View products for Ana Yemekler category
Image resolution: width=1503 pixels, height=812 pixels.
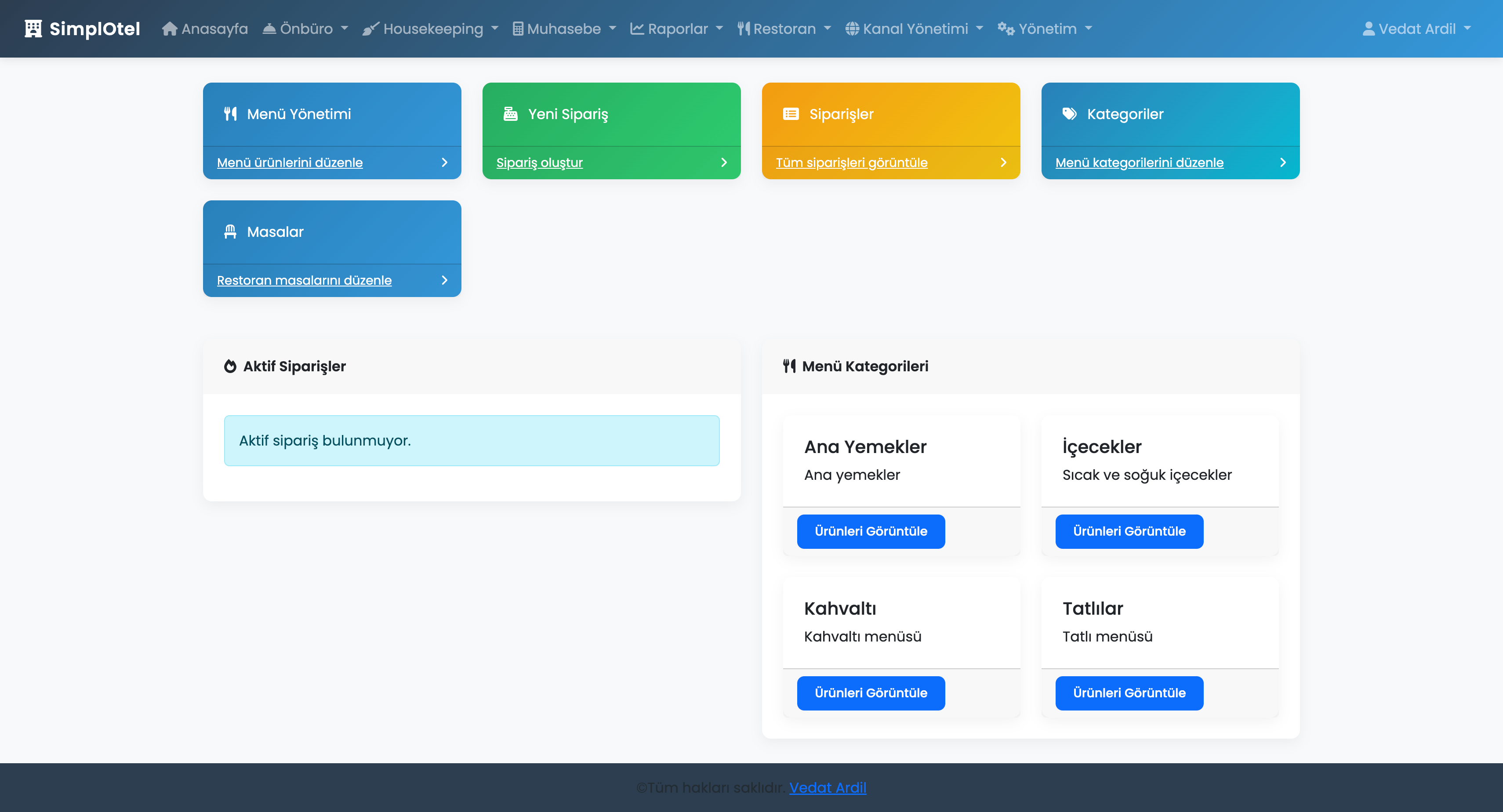[871, 531]
